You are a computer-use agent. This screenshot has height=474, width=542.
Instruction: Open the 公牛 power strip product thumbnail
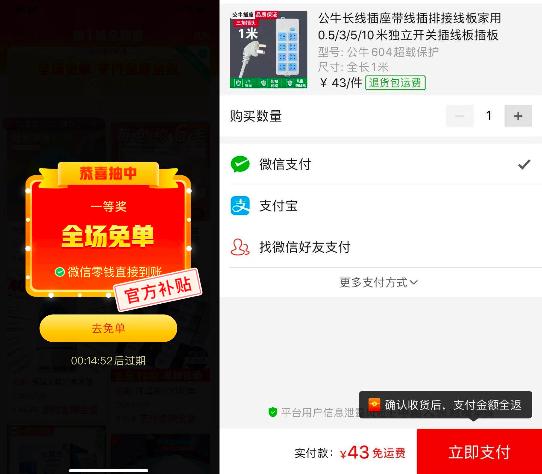click(269, 49)
